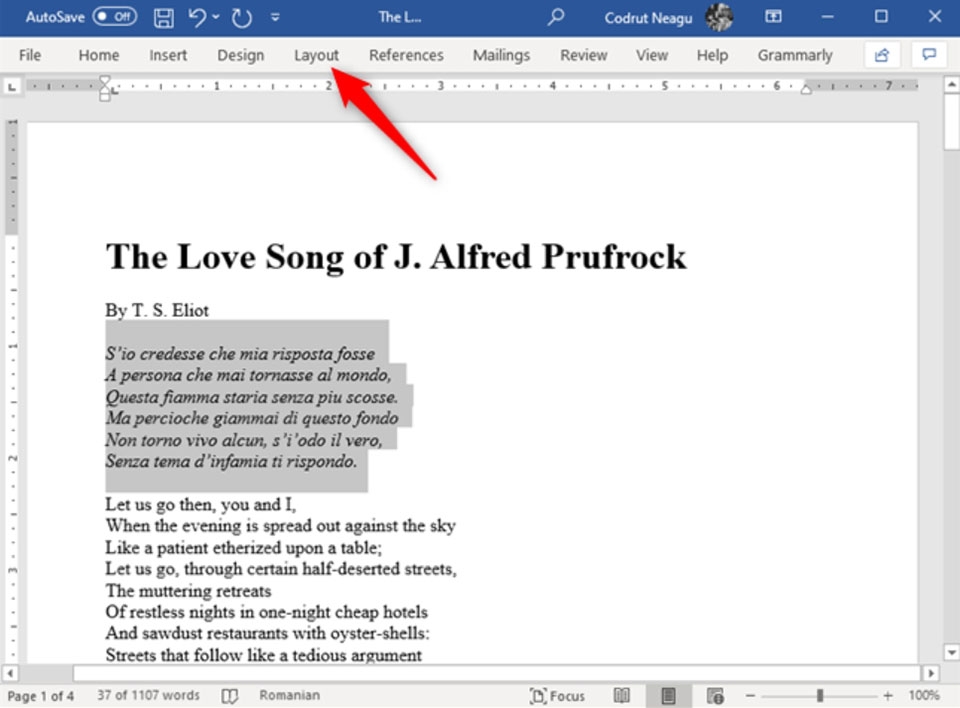The width and height of the screenshot is (960, 708).
Task: Click the Codrut Neagu account name
Action: [x=648, y=18]
